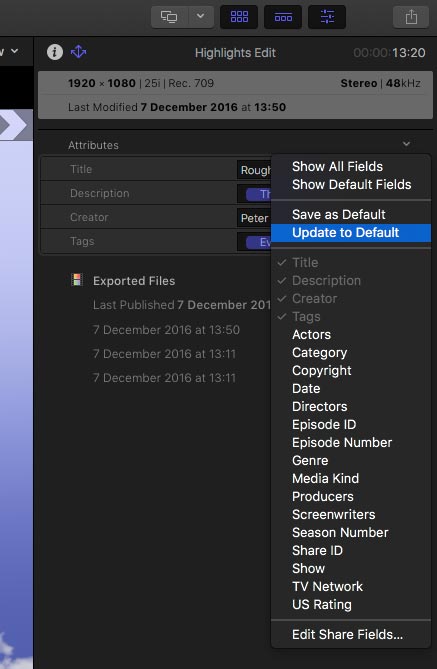The height and width of the screenshot is (669, 437).
Task: Click the Last Published date line
Action: tap(182, 305)
